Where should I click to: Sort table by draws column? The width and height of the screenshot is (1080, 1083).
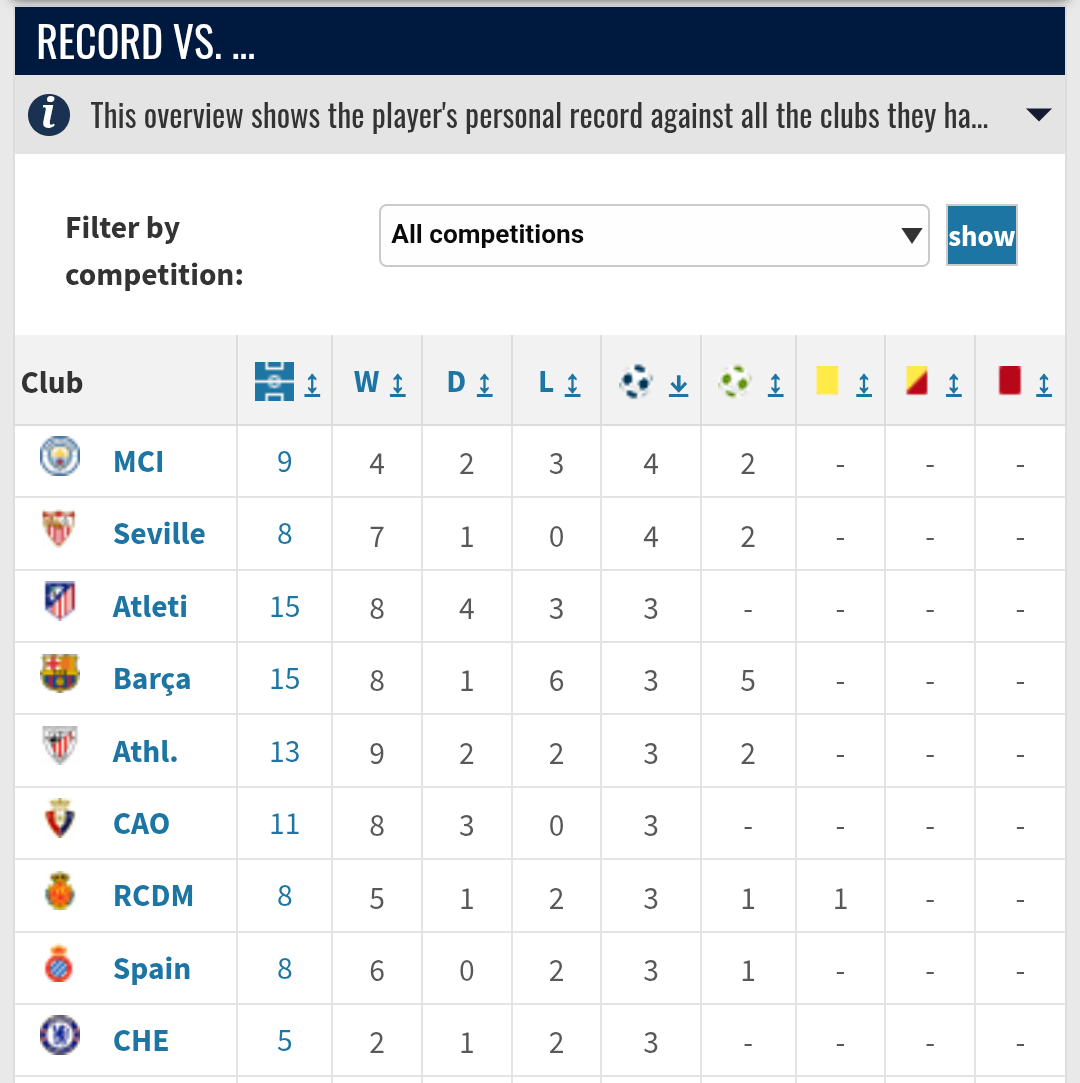(x=470, y=382)
